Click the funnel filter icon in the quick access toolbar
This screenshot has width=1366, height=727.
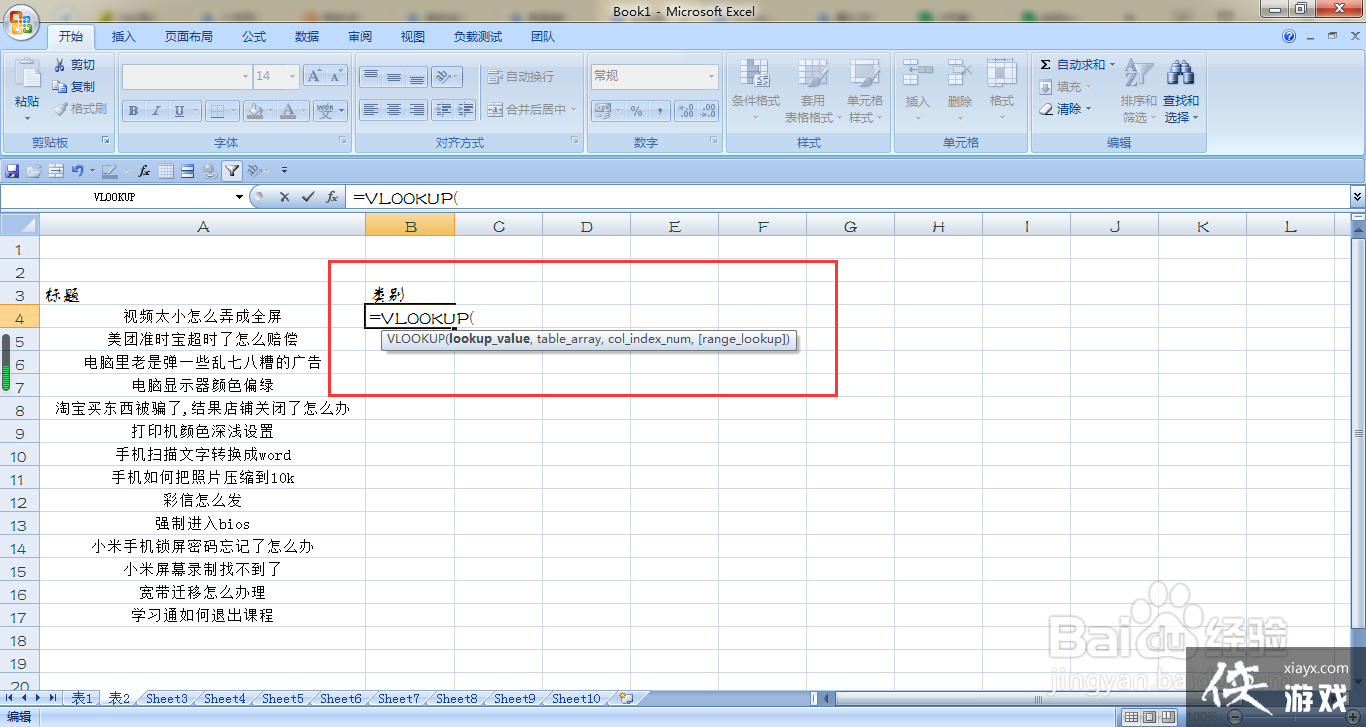[231, 171]
